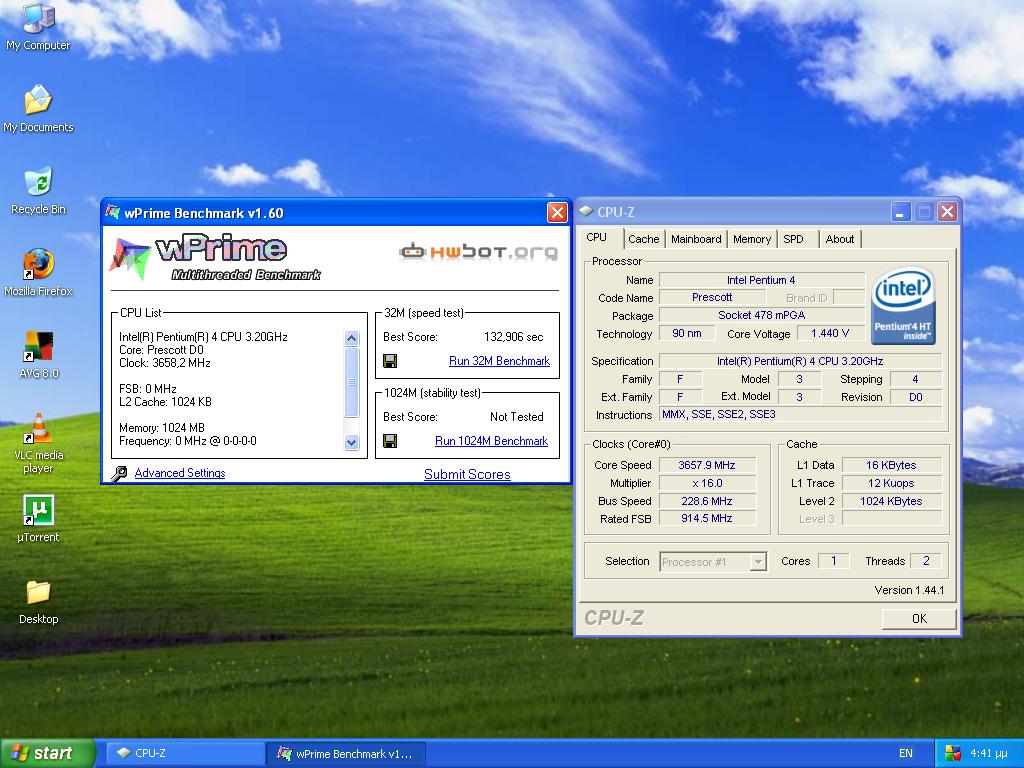Switch to wPrime Benchmark taskbar button
This screenshot has height=768, width=1024.
[346, 753]
